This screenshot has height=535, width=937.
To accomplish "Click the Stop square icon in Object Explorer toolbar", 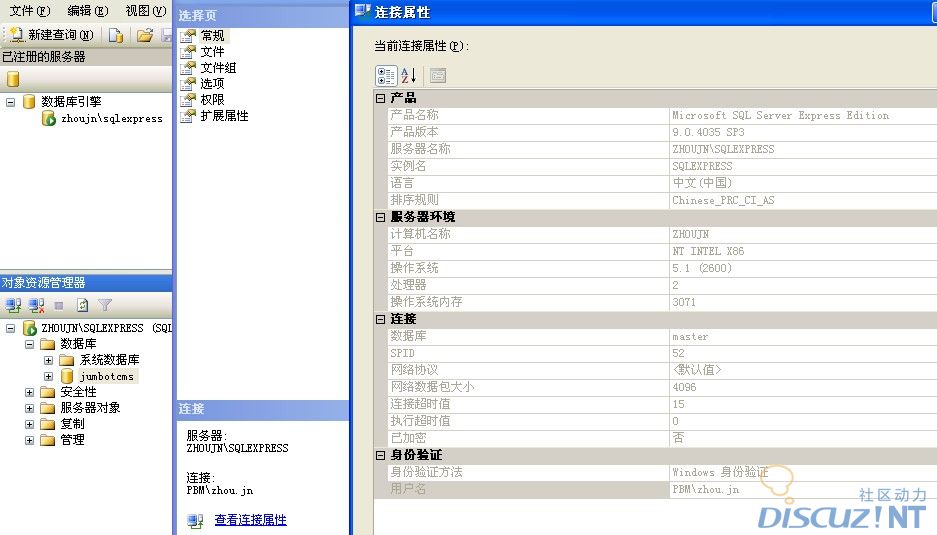I will pyautogui.click(x=59, y=305).
